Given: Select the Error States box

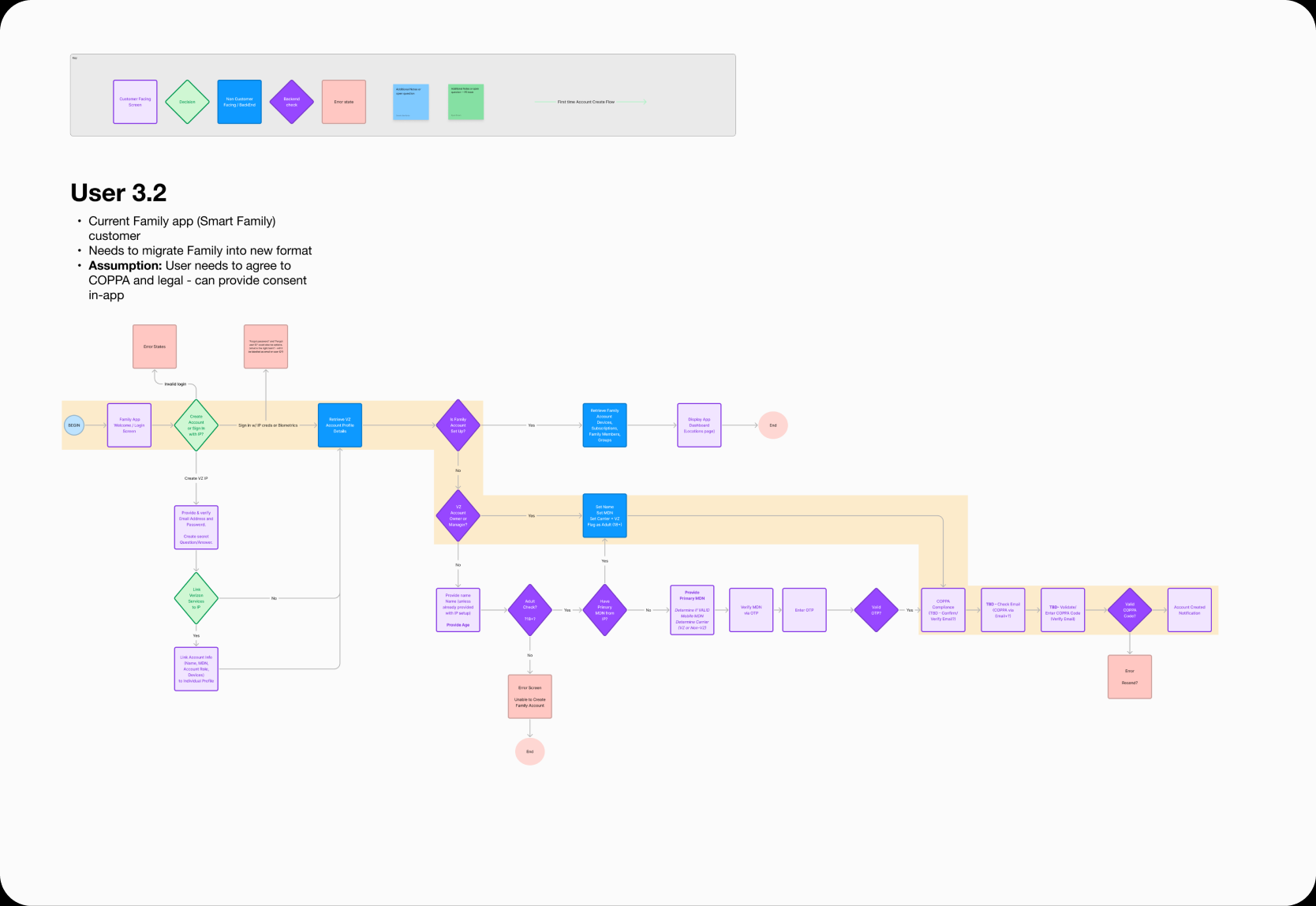Looking at the screenshot, I should coord(155,346).
